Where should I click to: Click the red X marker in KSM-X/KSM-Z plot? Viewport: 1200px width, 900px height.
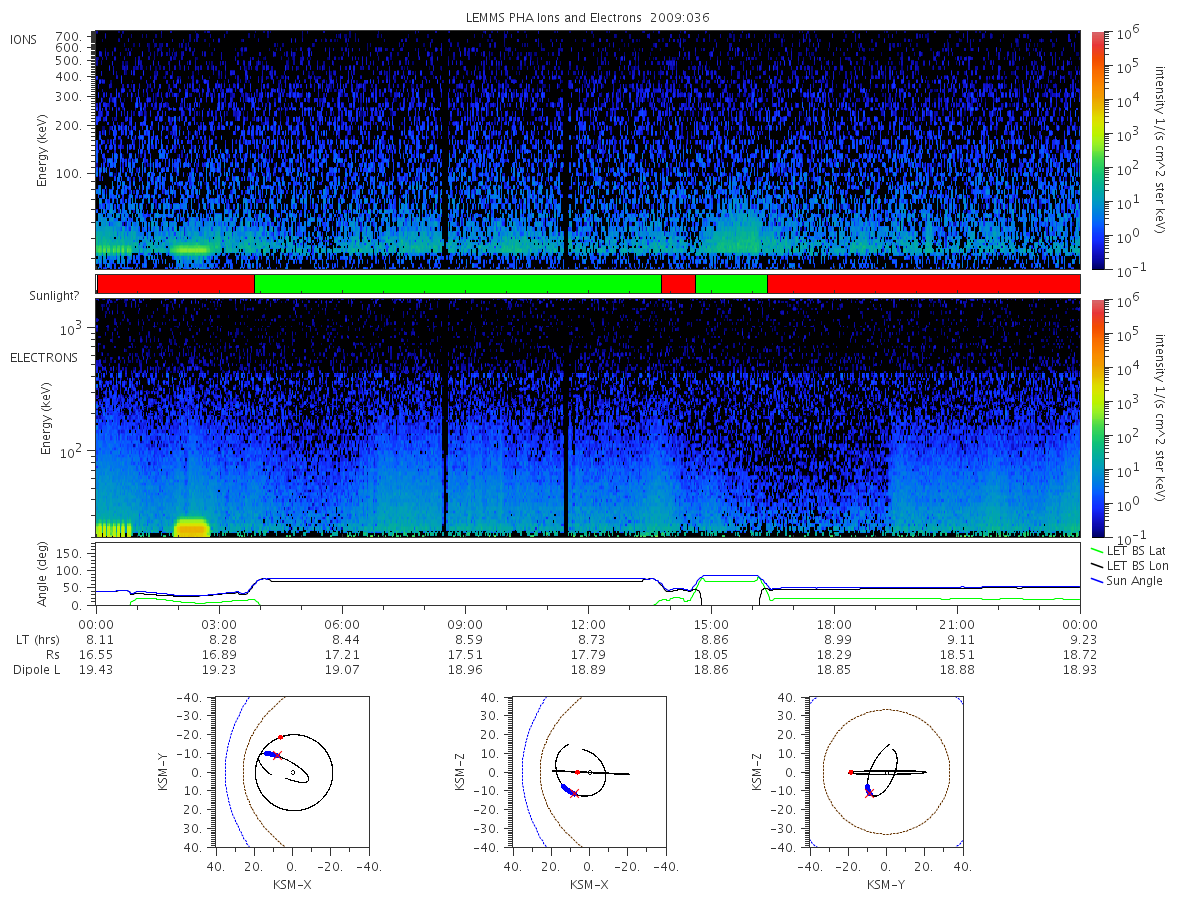(x=574, y=793)
